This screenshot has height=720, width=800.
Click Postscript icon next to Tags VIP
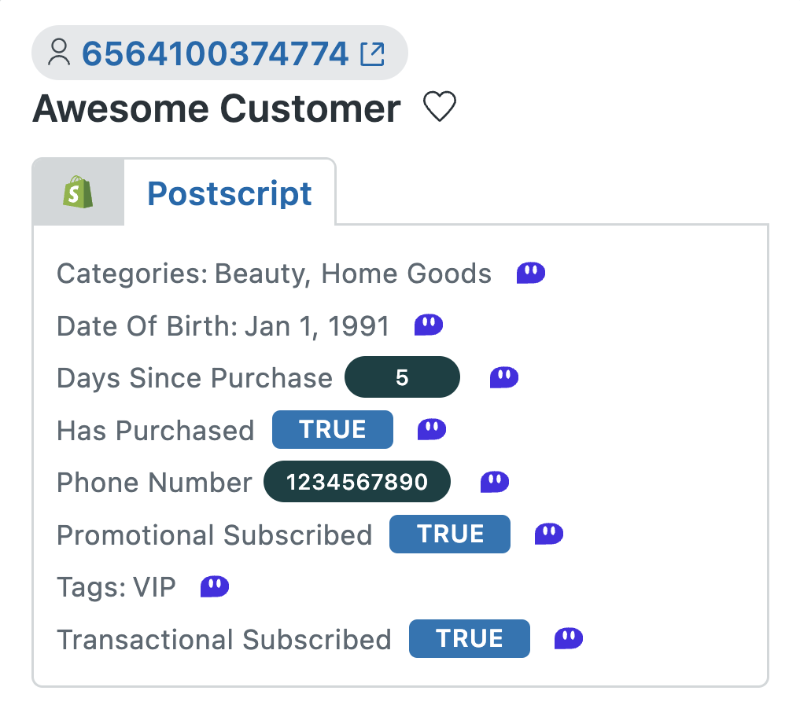click(x=215, y=587)
